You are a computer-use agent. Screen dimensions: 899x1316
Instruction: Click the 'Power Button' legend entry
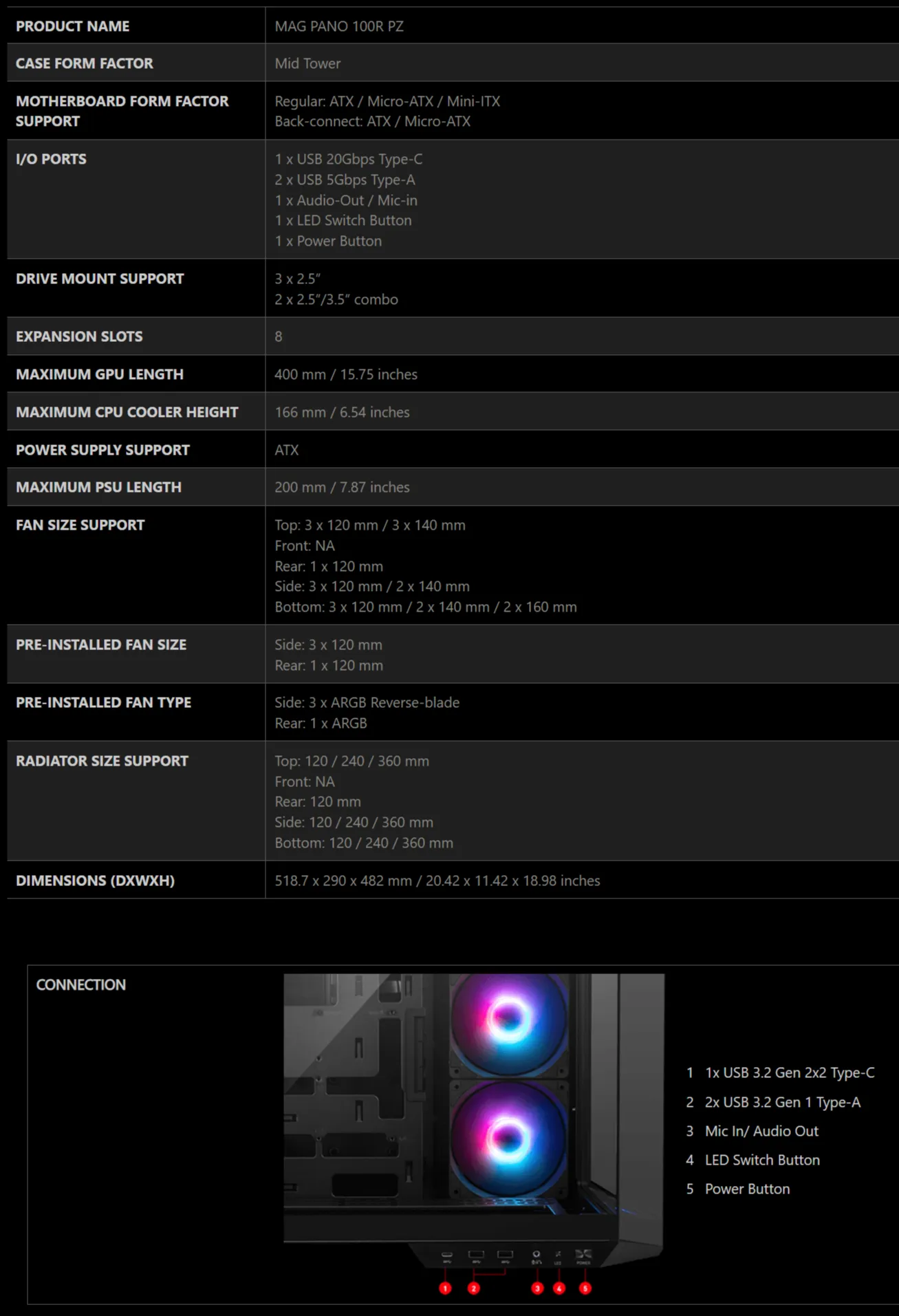click(x=747, y=1189)
